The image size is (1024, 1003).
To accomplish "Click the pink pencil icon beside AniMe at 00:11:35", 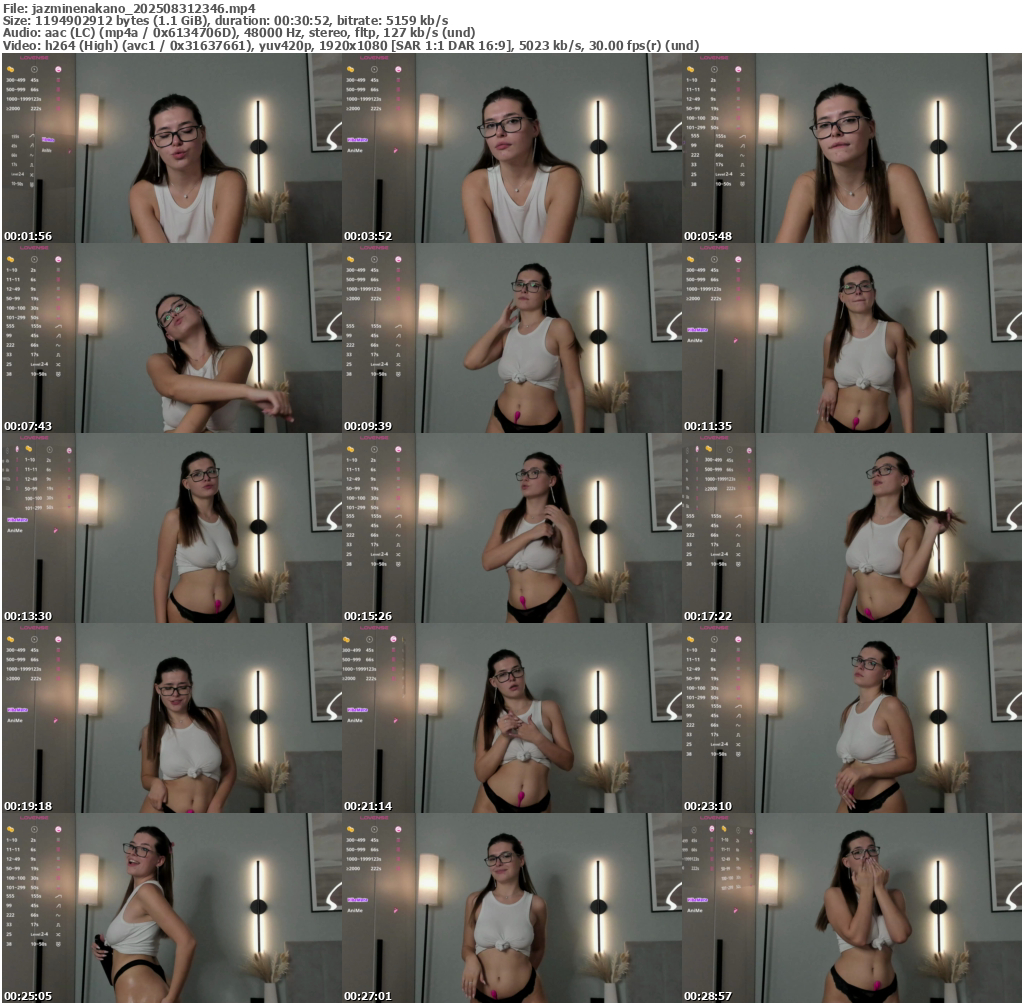I will click(735, 340).
